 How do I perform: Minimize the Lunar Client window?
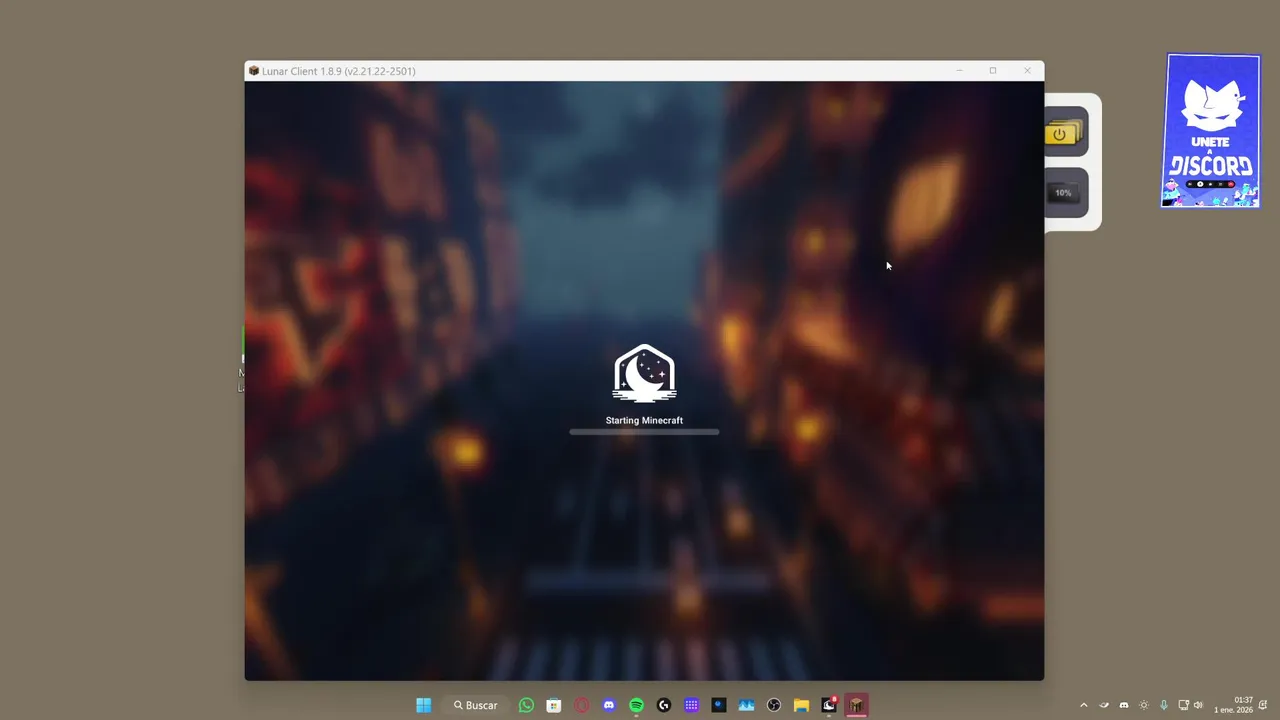pos(959,71)
